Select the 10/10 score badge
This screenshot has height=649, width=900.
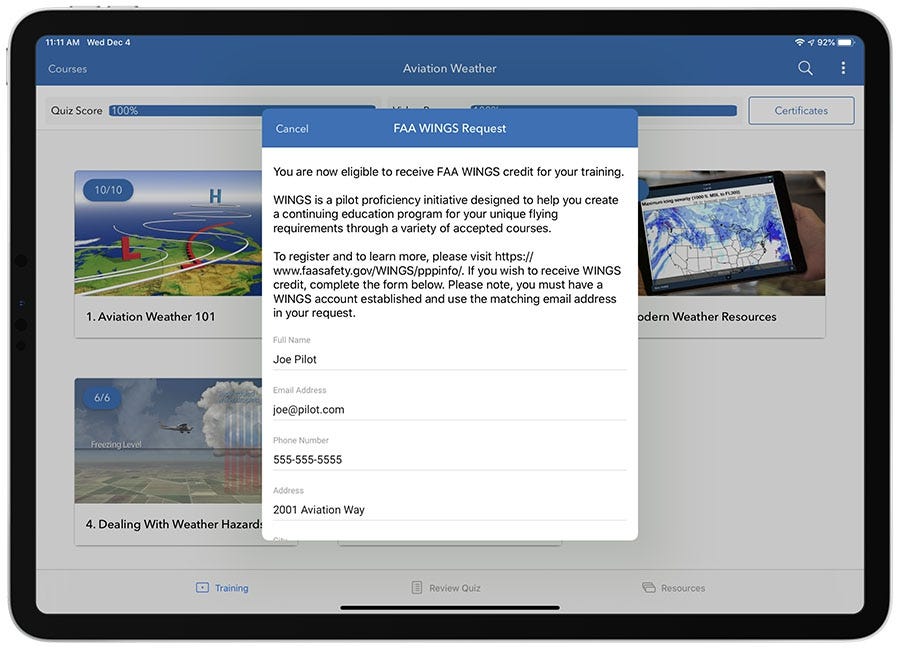click(x=108, y=190)
